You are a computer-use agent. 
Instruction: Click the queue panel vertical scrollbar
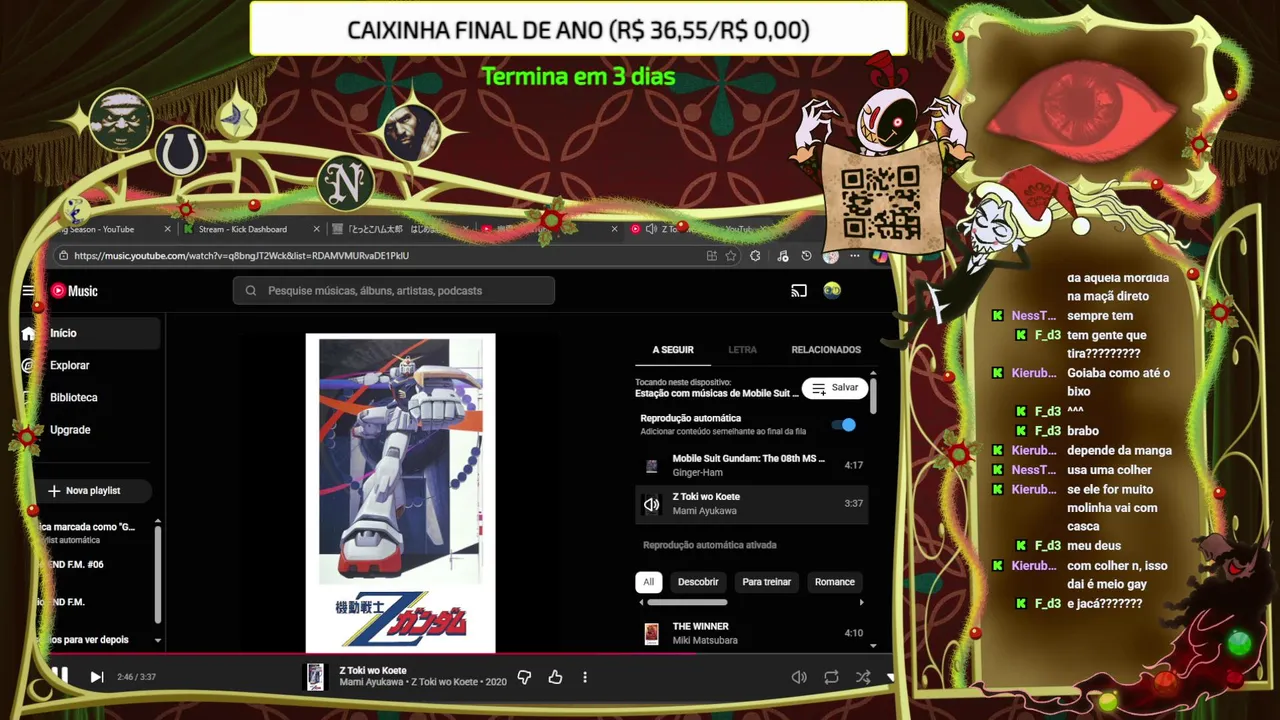(x=873, y=396)
